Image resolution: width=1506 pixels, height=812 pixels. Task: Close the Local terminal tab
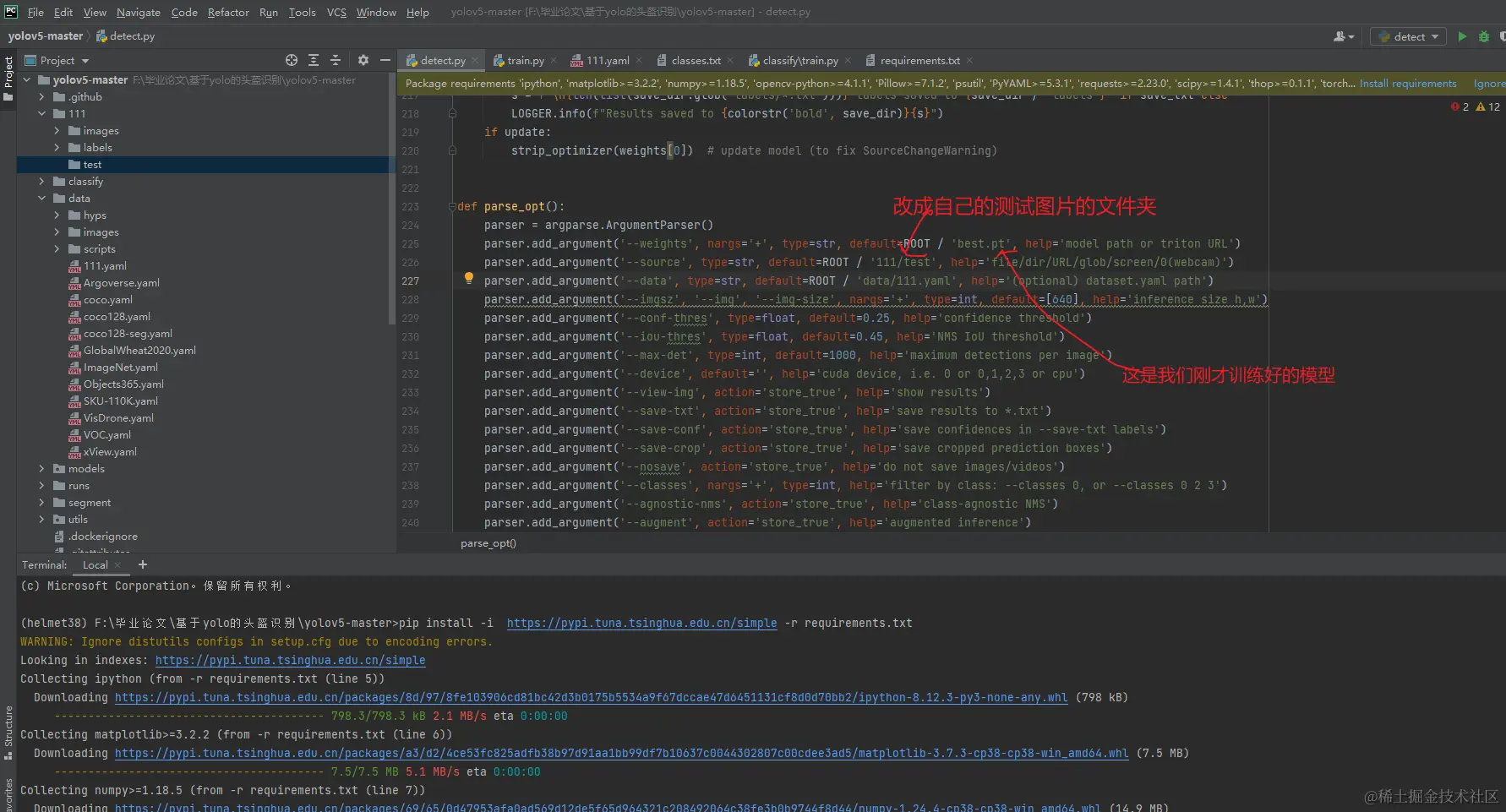(117, 565)
